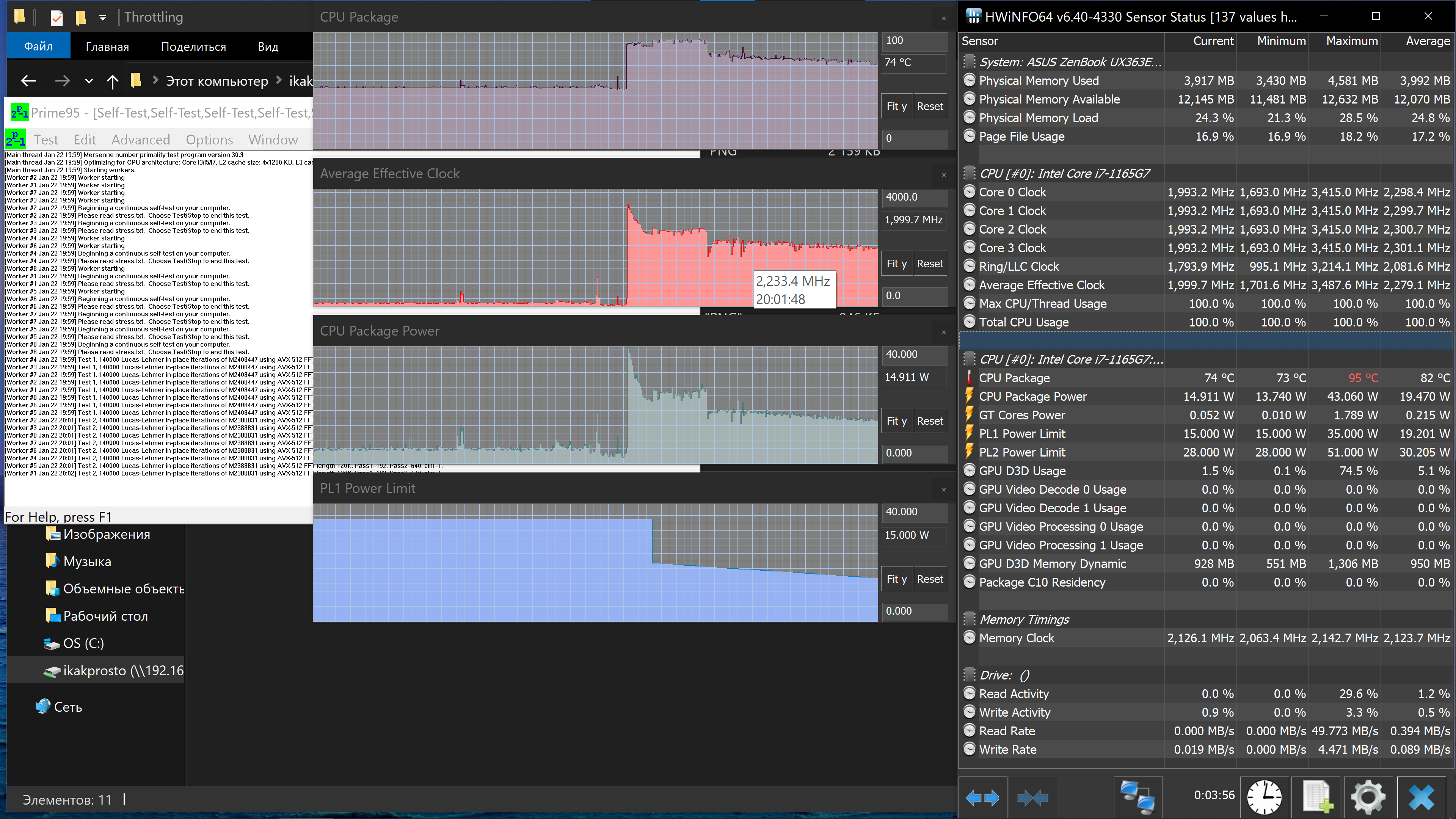Collapse the Drive sensor group
The width and height of the screenshot is (1456, 819).
click(x=970, y=675)
